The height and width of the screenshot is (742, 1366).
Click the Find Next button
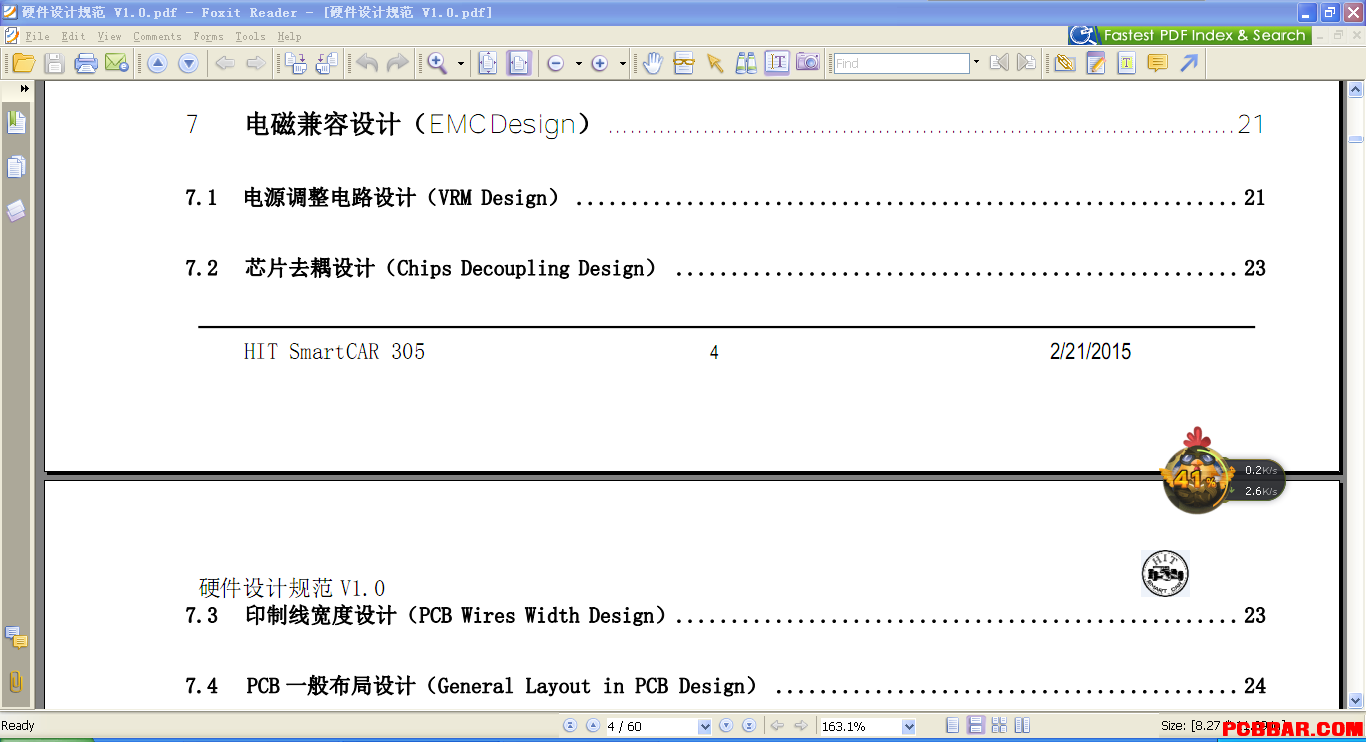(1026, 63)
